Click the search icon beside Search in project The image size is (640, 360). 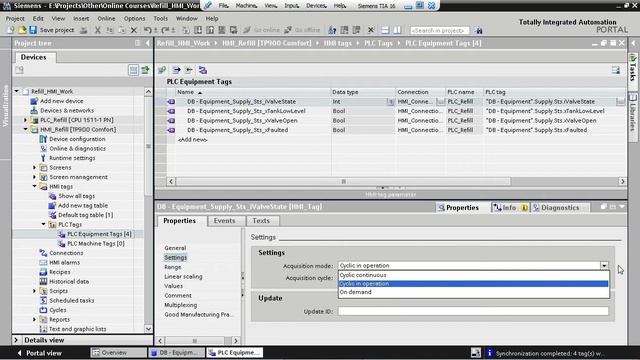coord(478,30)
